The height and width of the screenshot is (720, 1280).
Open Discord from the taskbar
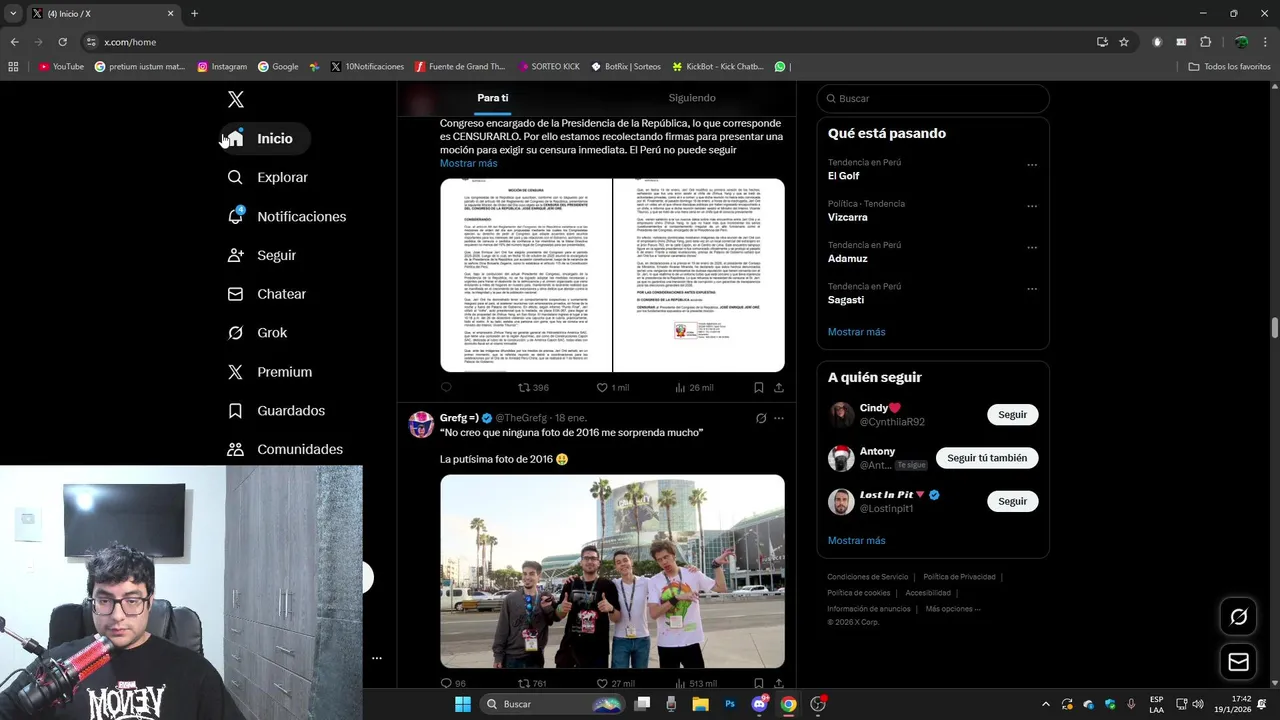[x=759, y=704]
